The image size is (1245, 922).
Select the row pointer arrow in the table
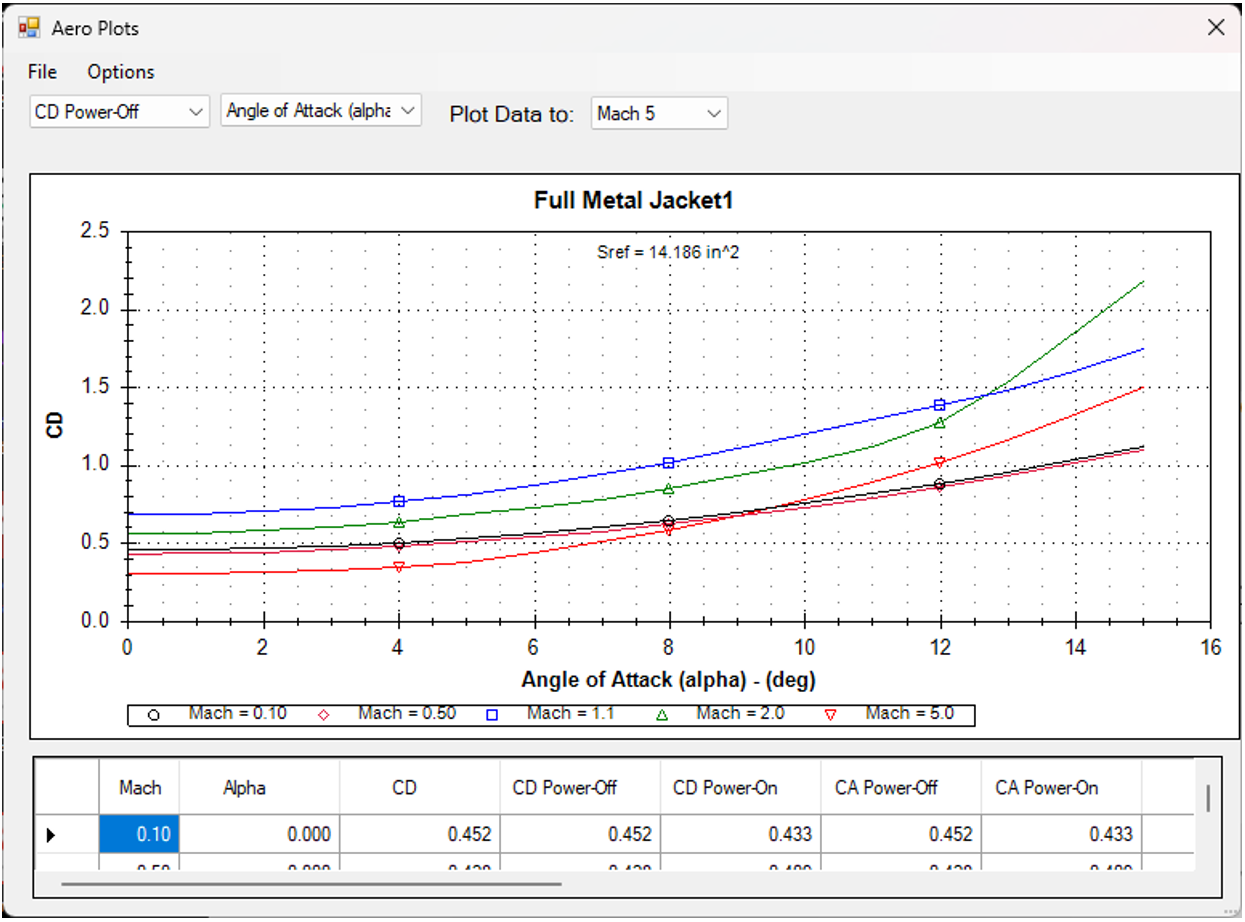[51, 834]
